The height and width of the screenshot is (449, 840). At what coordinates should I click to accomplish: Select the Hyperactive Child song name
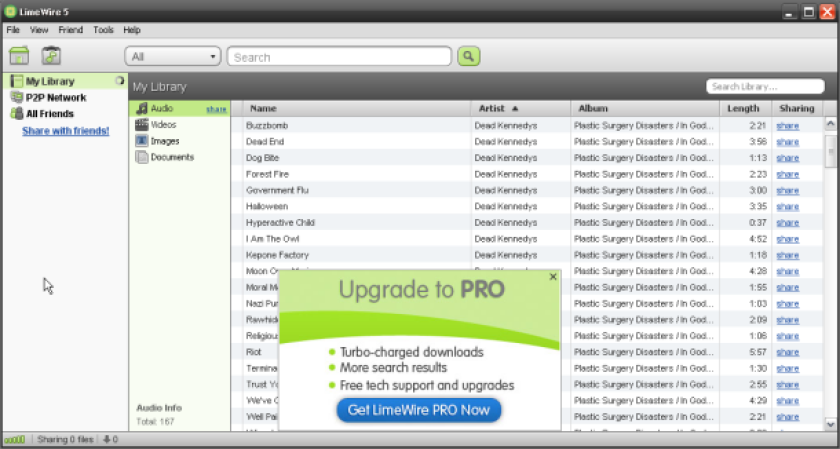(280, 222)
